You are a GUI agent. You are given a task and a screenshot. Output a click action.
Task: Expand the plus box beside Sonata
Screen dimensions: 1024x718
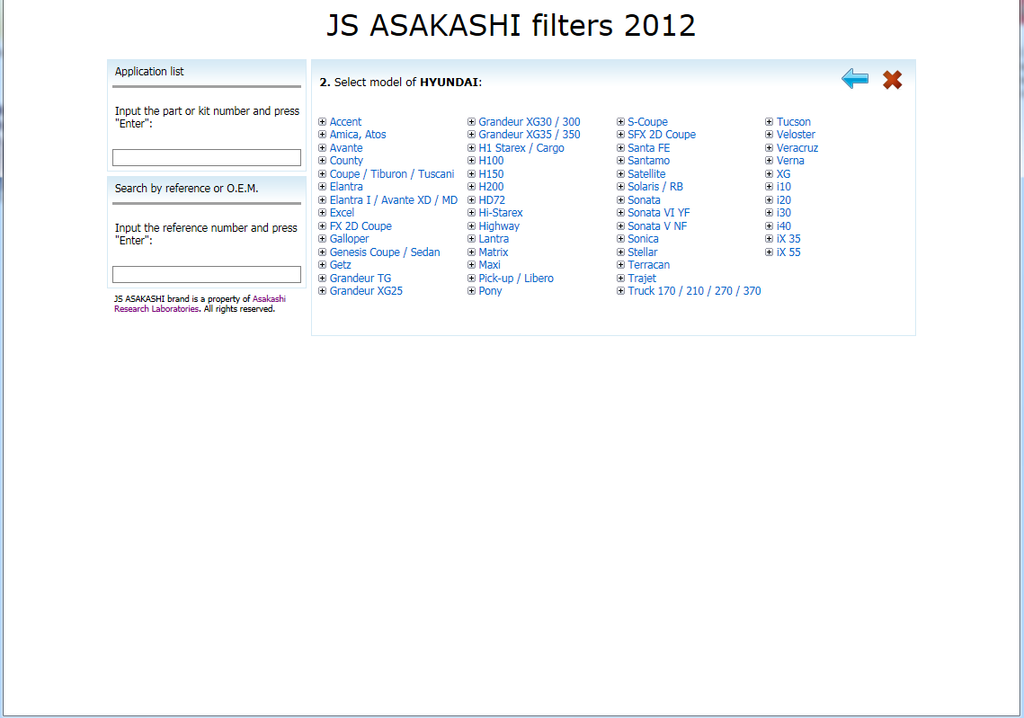point(620,200)
